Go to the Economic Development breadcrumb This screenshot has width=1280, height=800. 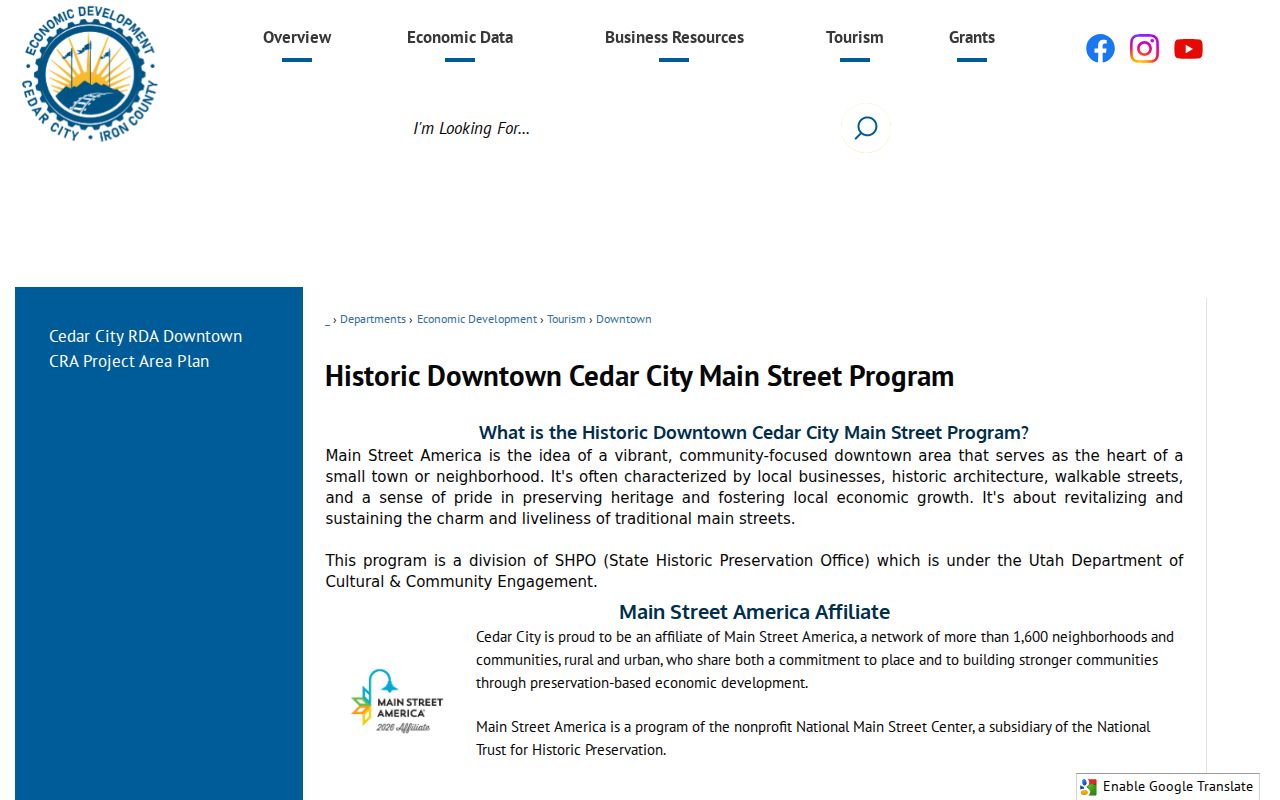click(x=477, y=319)
